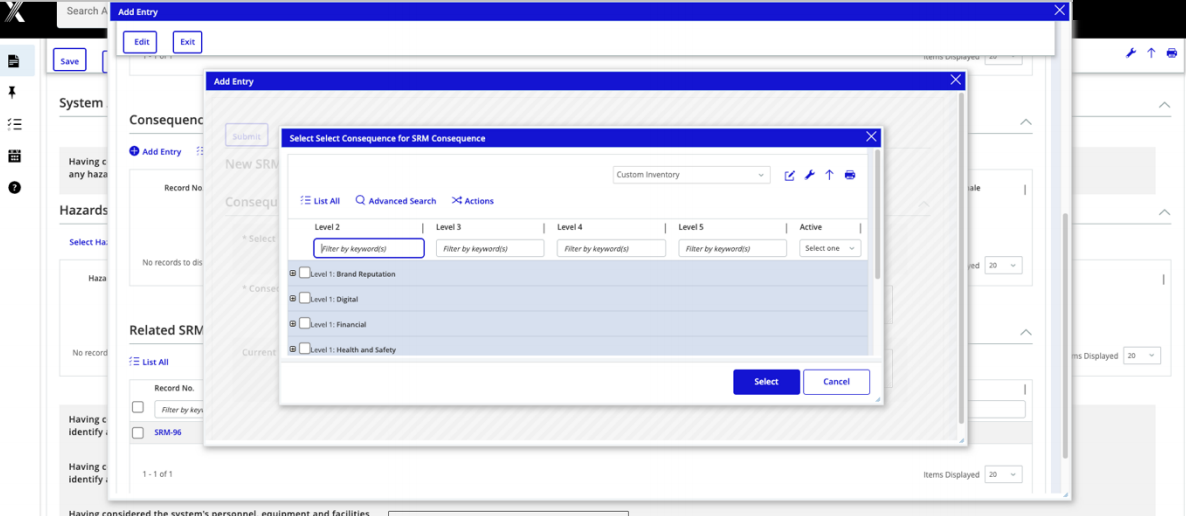The image size is (1186, 516).
Task: Expand the Level 1: Health and Safety node
Action: pyautogui.click(x=293, y=349)
